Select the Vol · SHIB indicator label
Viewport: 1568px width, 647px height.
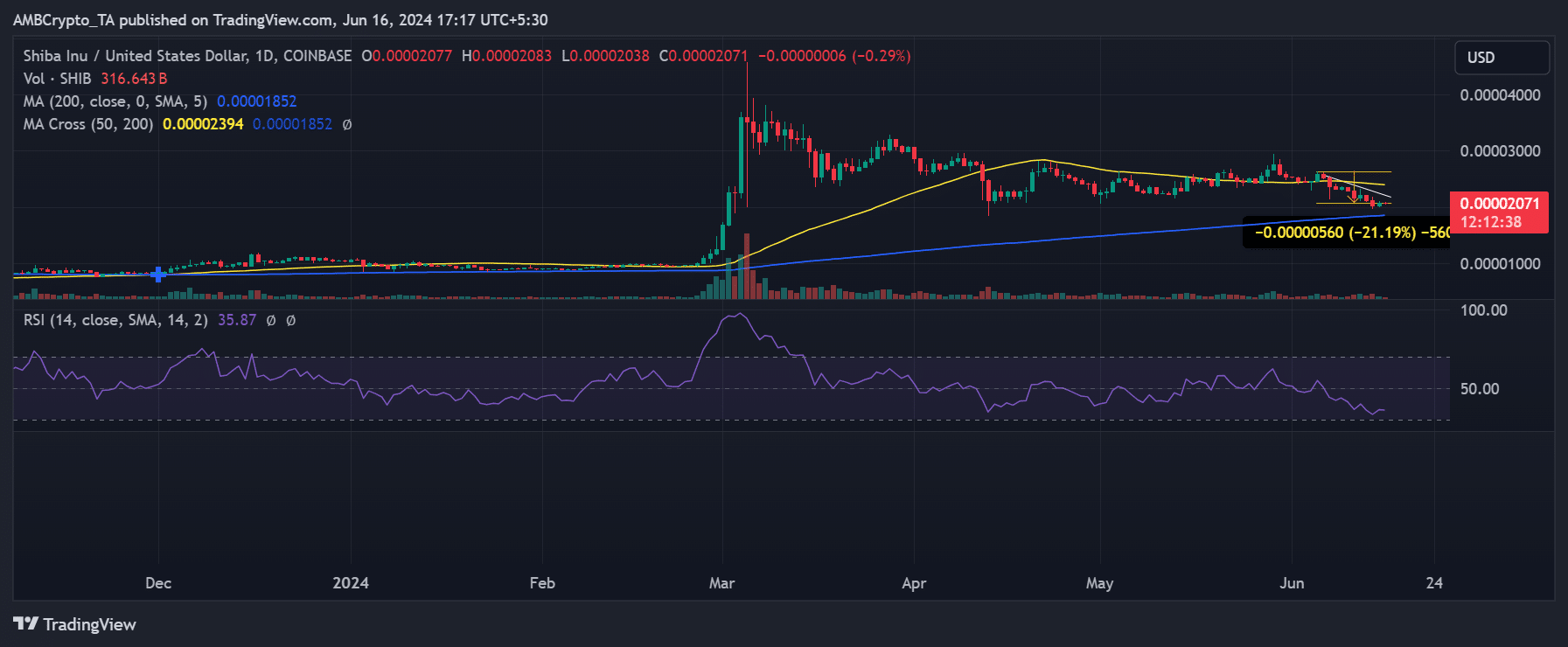[x=57, y=79]
